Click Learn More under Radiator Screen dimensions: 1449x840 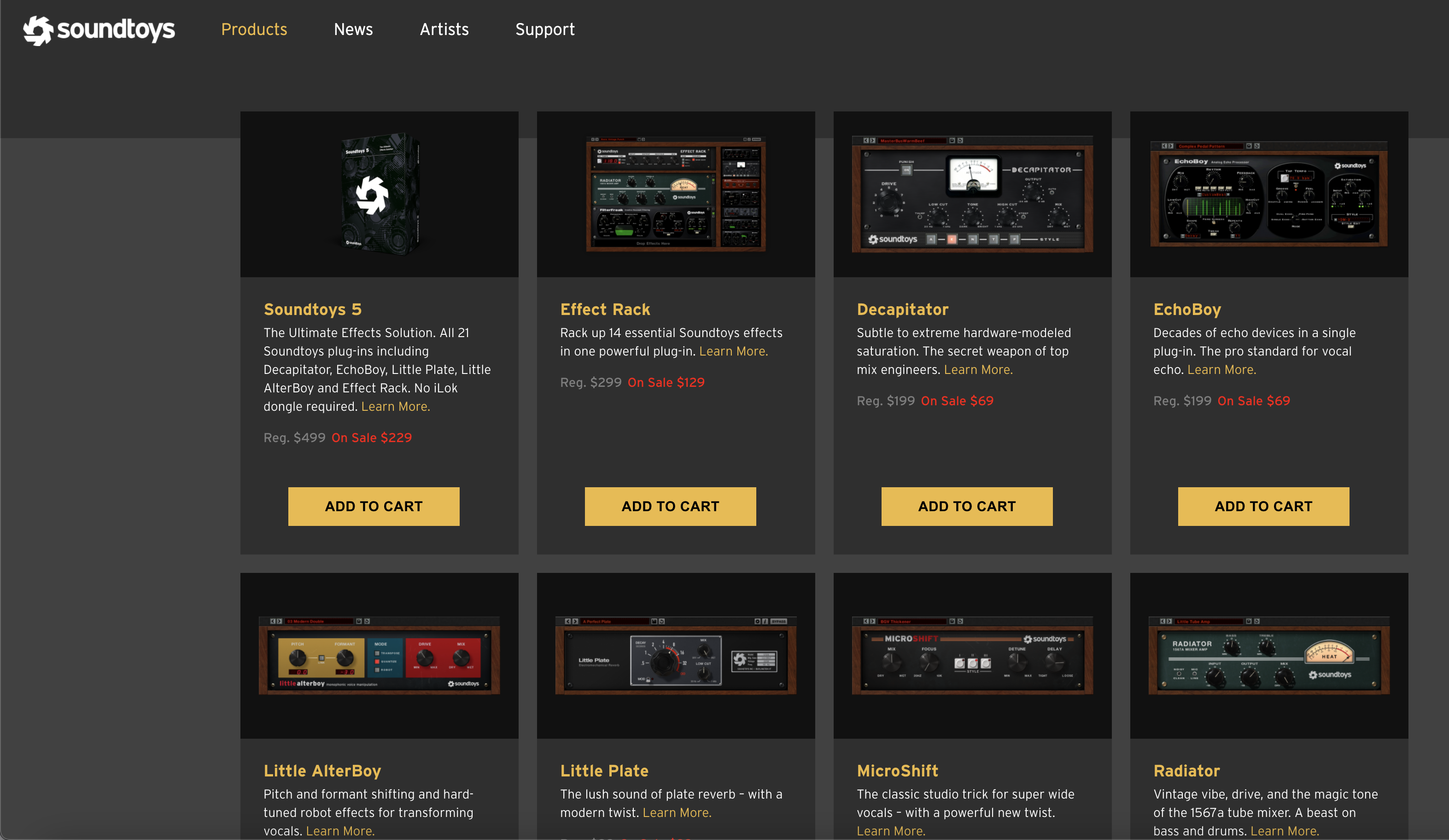coord(1285,831)
